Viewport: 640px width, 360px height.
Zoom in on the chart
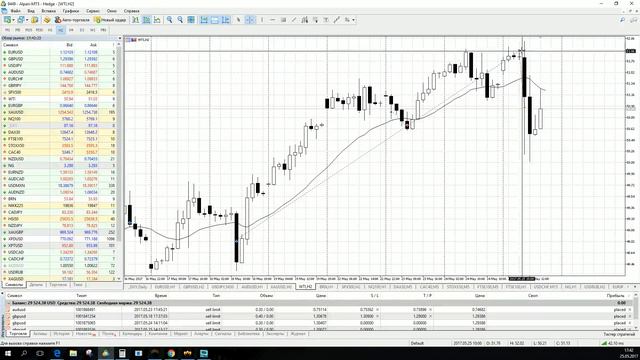[169, 20]
